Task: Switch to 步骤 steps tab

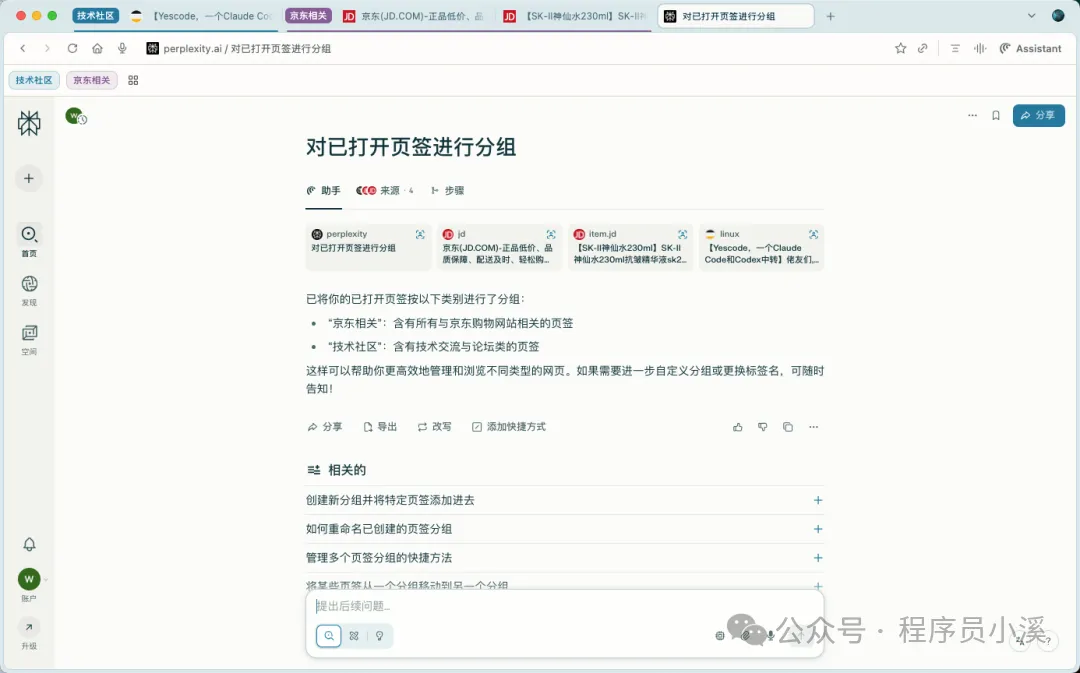Action: [x=447, y=191]
